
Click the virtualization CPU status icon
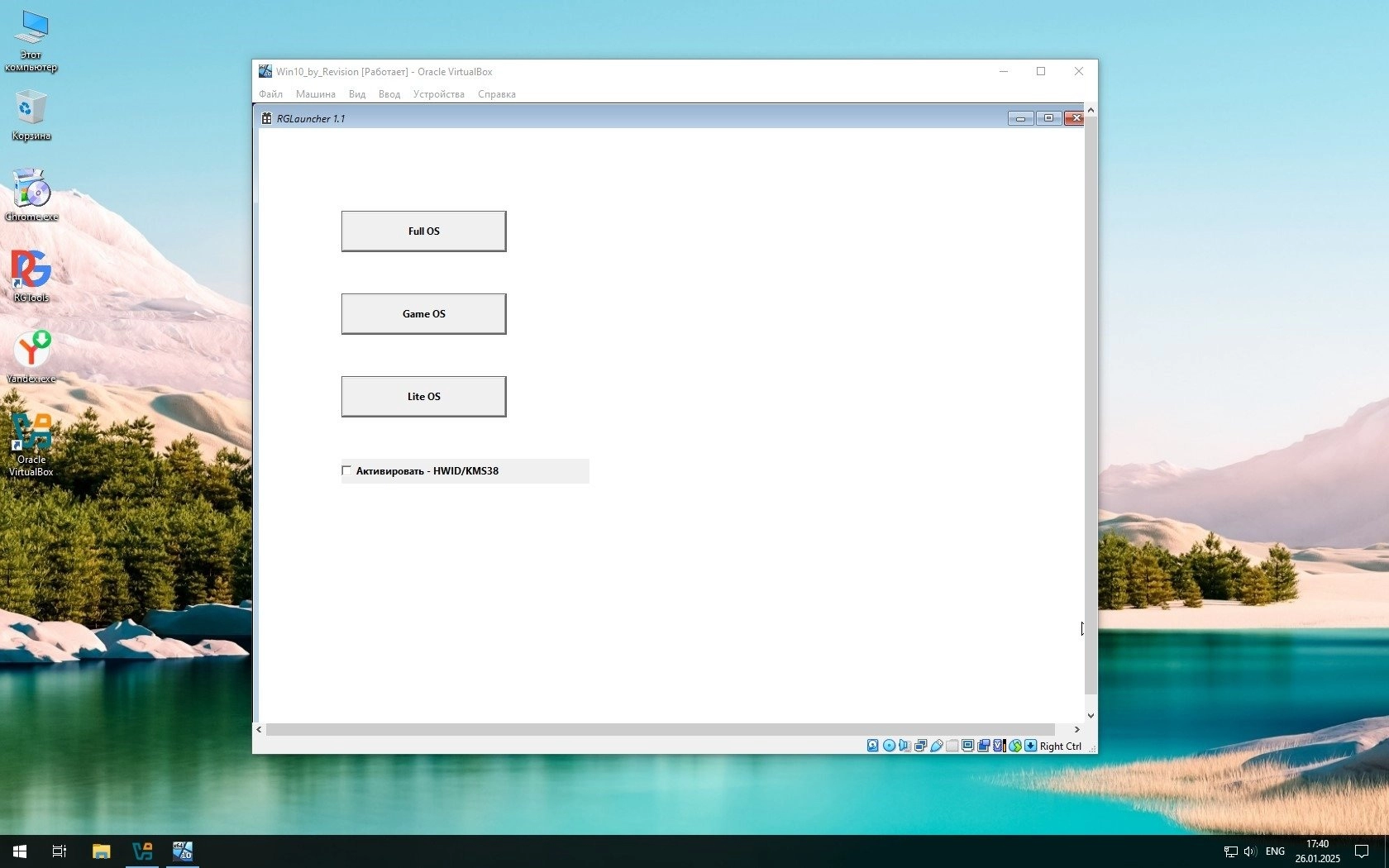click(999, 746)
